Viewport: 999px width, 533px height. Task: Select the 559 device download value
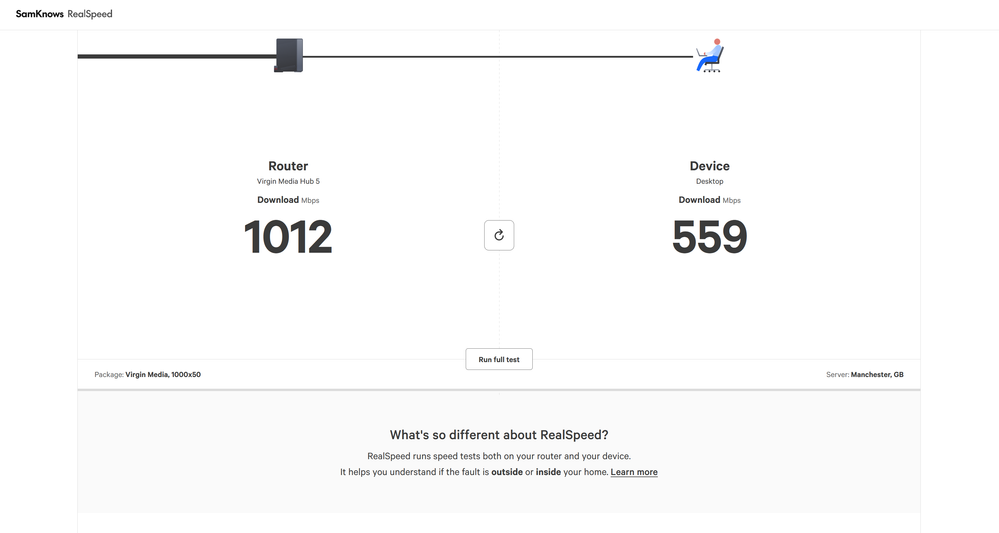(x=709, y=237)
